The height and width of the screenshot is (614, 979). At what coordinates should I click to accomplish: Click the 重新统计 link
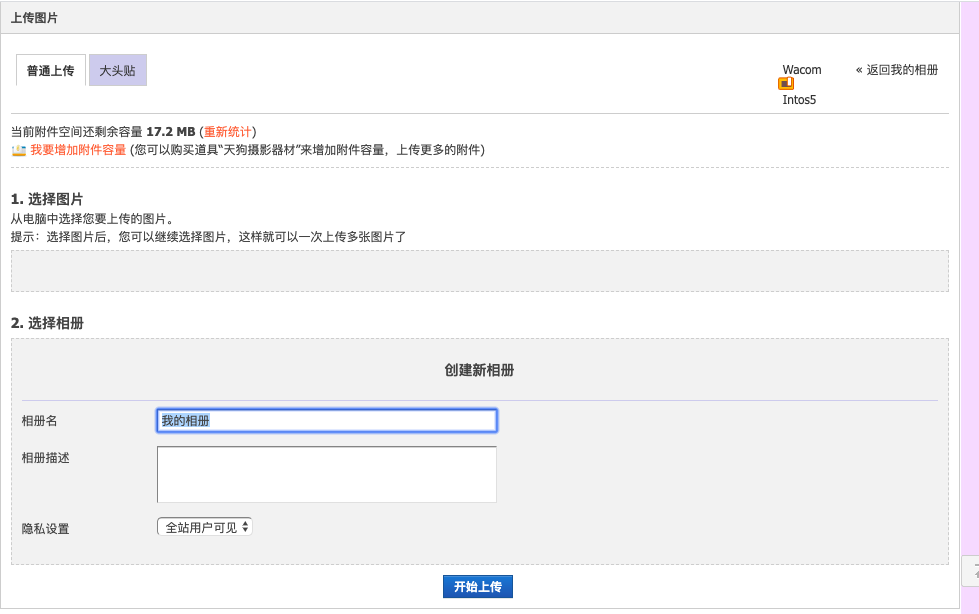(x=229, y=132)
